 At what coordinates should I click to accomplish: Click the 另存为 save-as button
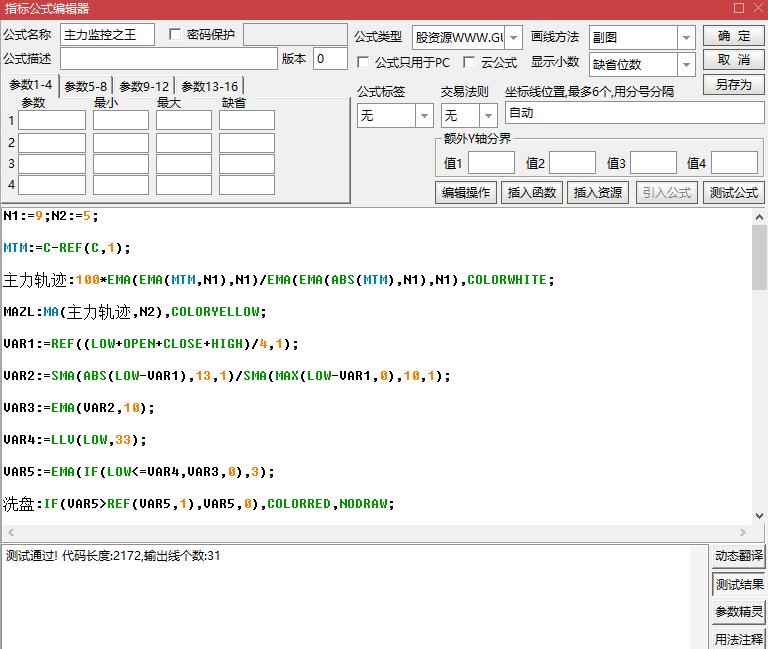[733, 84]
